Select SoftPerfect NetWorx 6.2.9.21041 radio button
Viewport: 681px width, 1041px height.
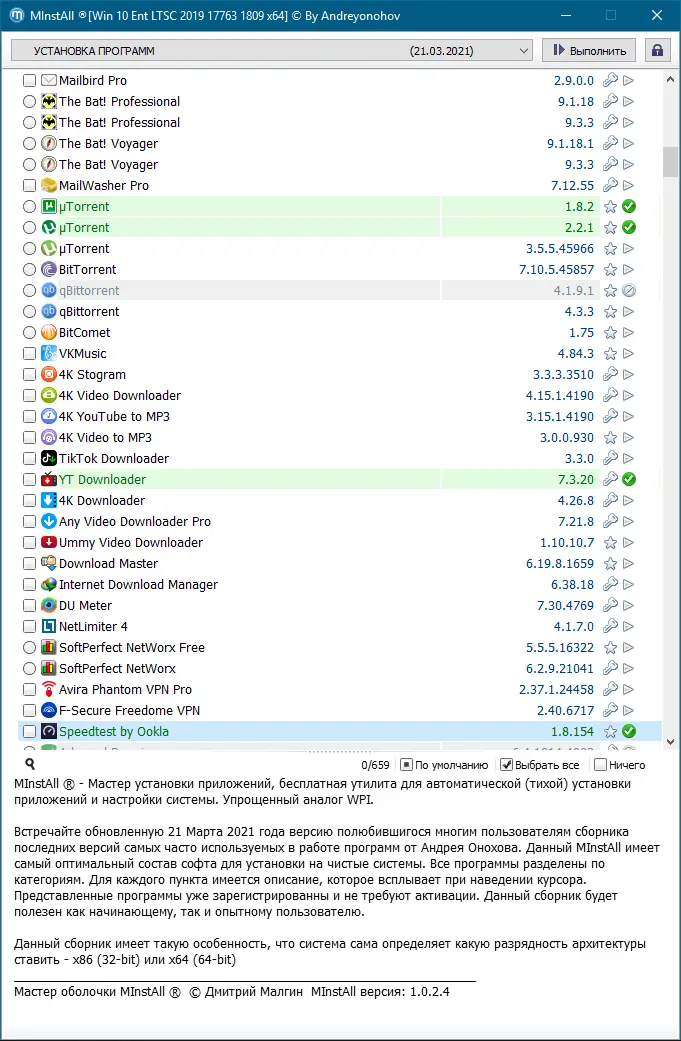[29, 669]
